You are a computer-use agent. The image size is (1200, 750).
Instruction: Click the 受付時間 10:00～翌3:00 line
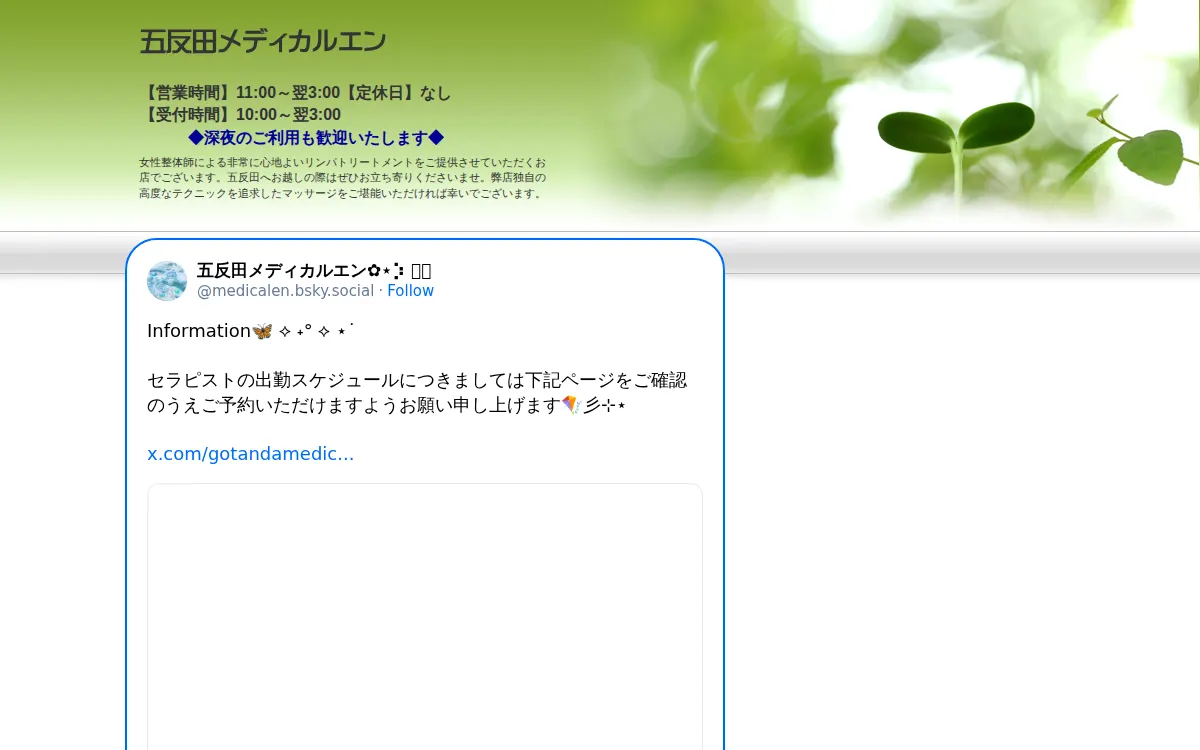pos(241,115)
